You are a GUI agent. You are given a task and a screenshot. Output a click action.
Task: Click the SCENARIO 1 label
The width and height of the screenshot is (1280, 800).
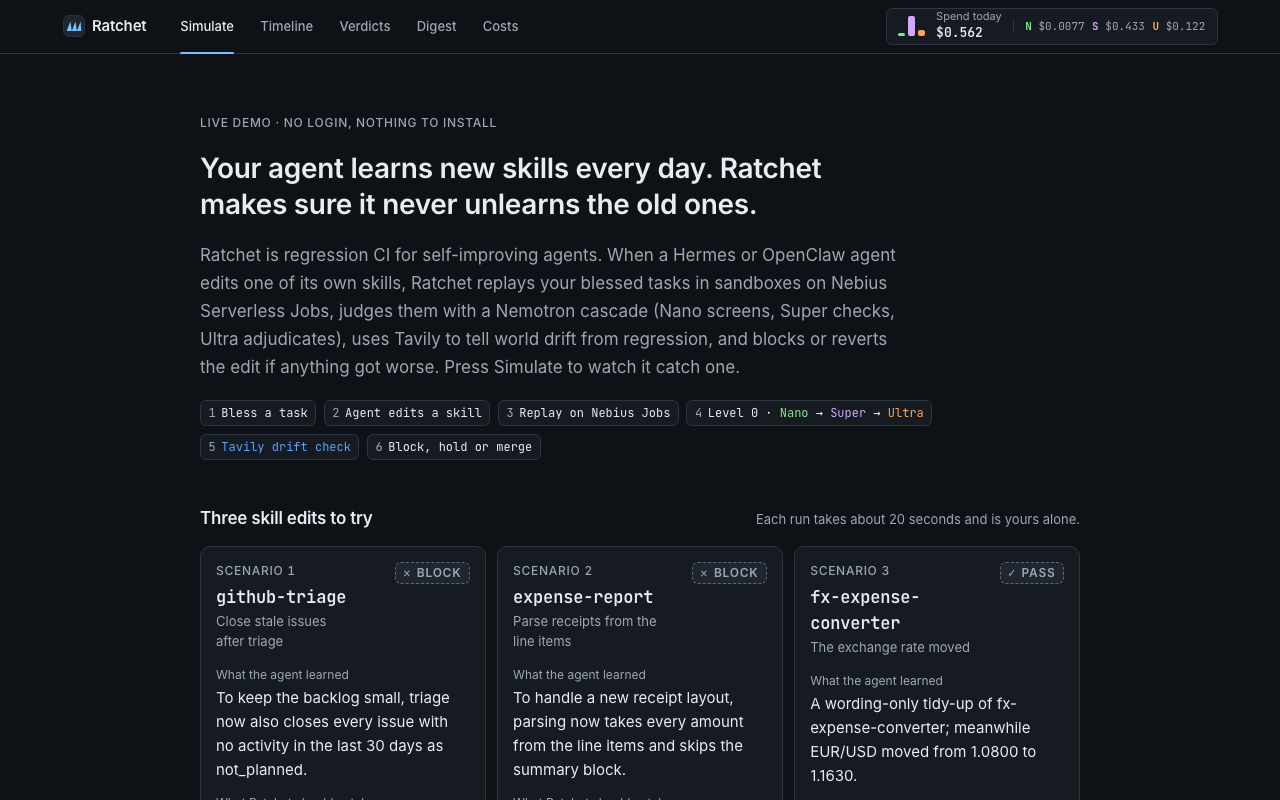[x=256, y=571]
